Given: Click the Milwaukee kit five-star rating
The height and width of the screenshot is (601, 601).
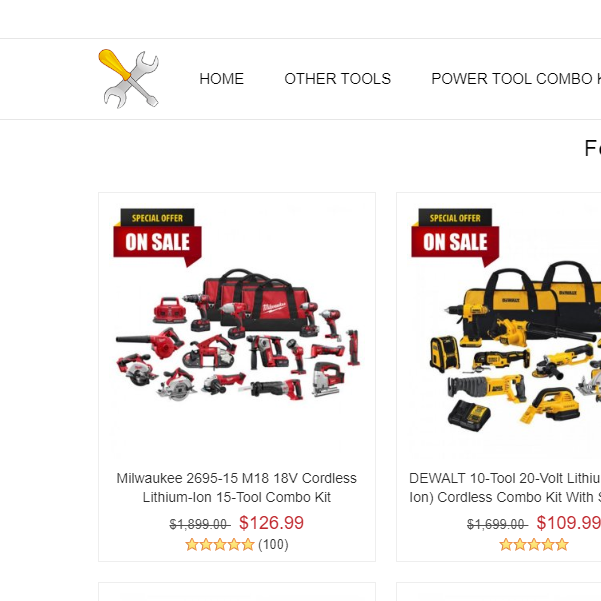Looking at the screenshot, I should point(220,544).
